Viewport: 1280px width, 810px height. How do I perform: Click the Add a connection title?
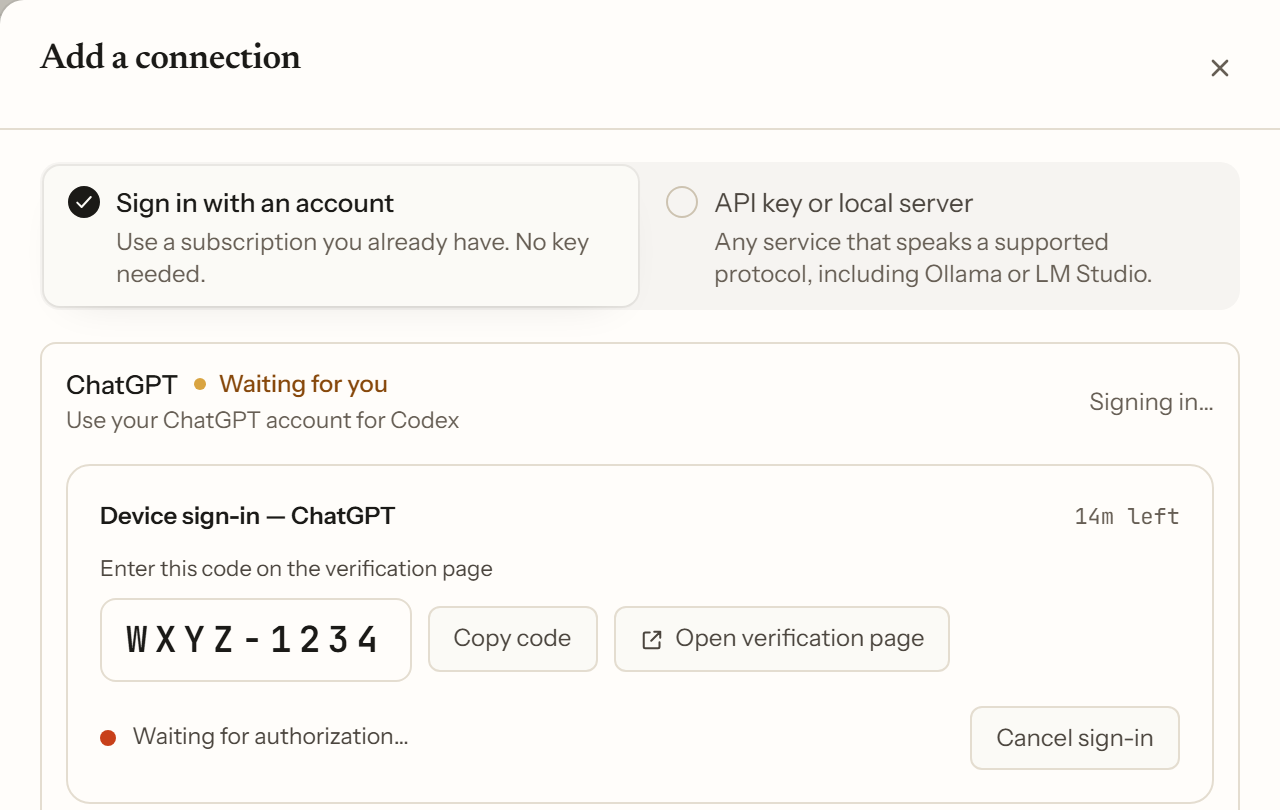(x=171, y=57)
